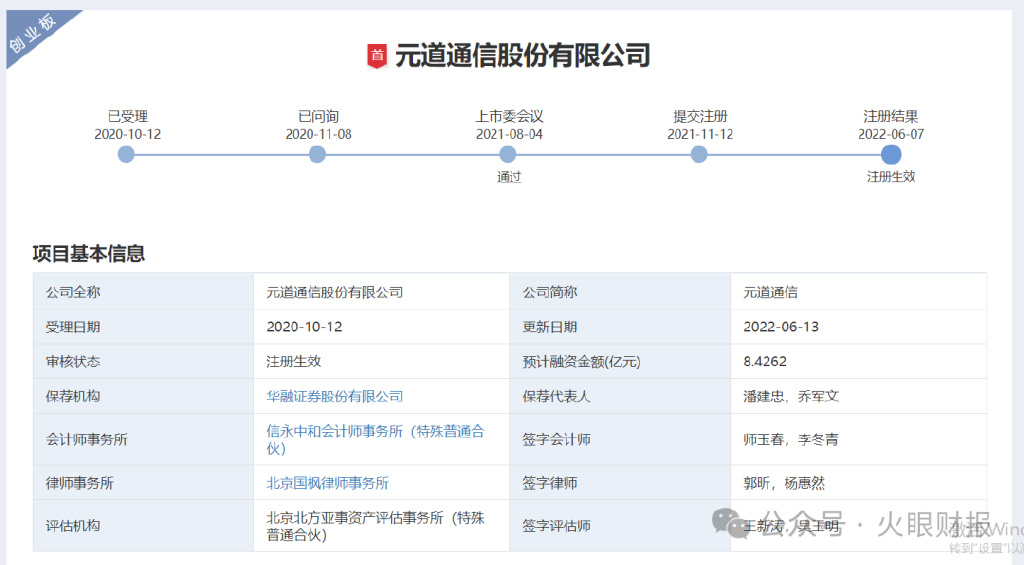1024x565 pixels.
Task: Select the 上市委会议 timeline marker dot
Action: [x=508, y=155]
